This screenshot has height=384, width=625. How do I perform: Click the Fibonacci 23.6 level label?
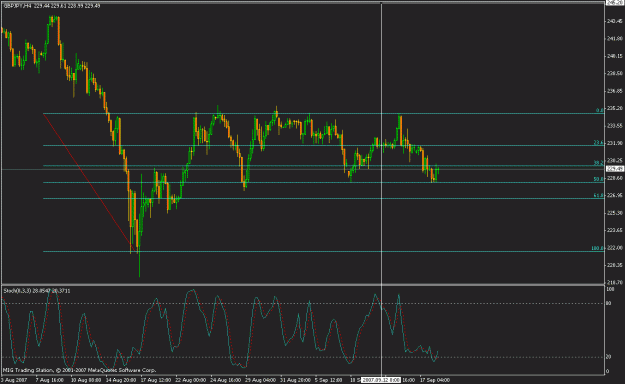[x=598, y=142]
